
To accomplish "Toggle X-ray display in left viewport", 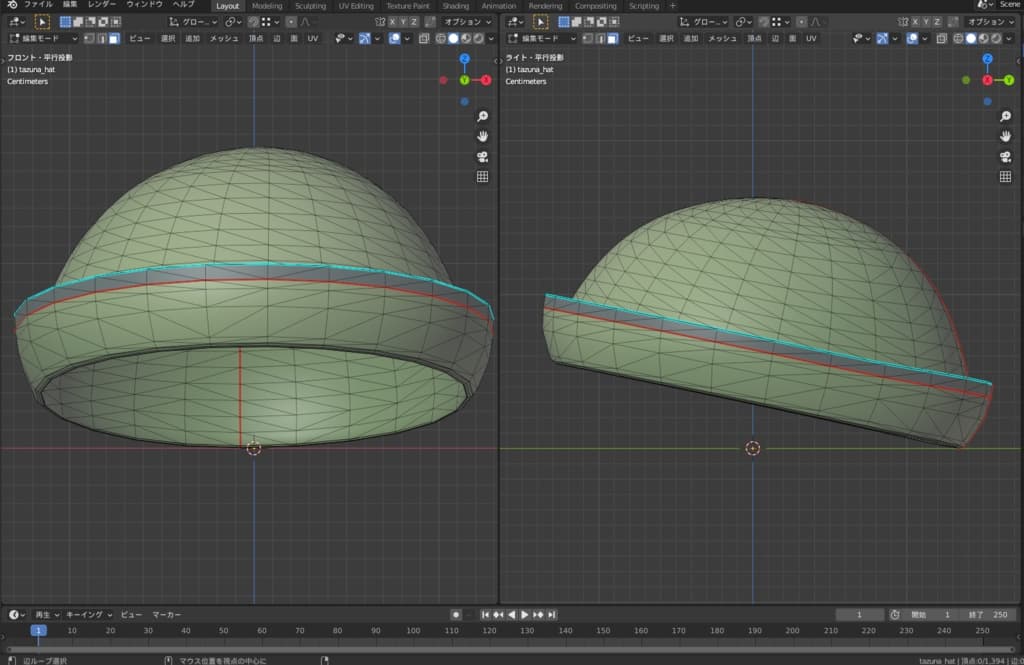I will [x=424, y=38].
